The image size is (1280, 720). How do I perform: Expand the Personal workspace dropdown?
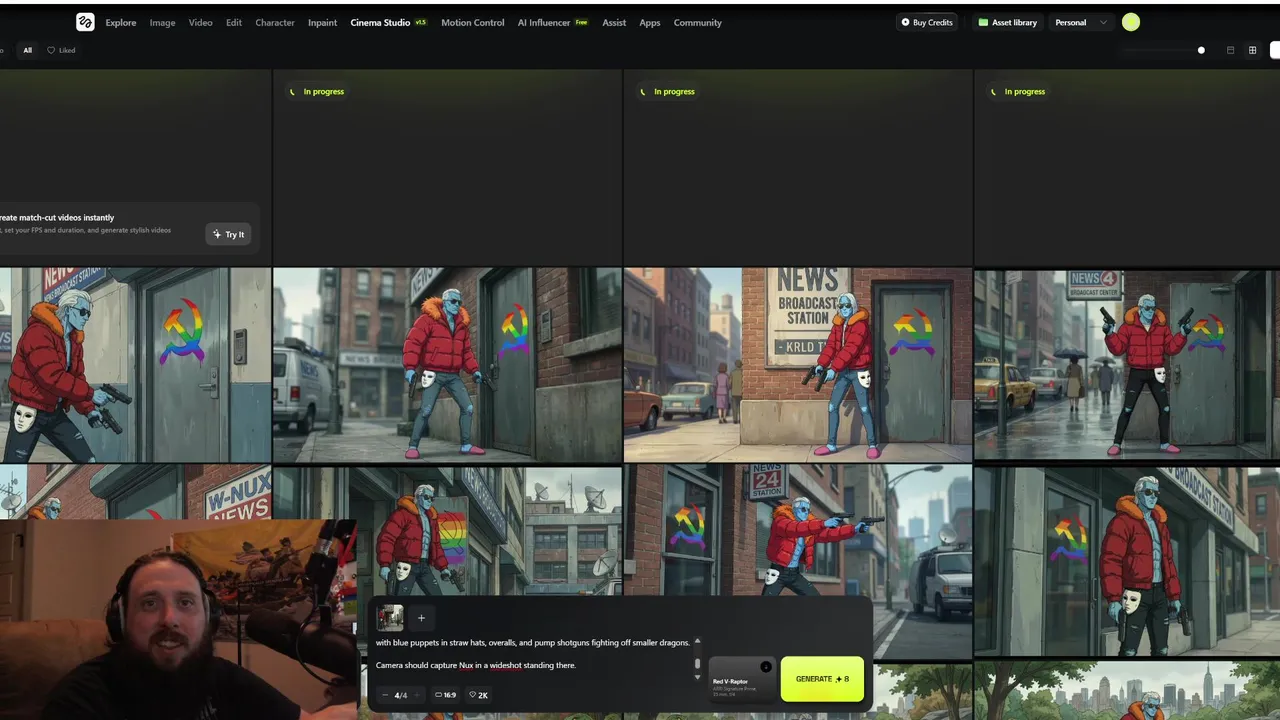click(x=1081, y=22)
